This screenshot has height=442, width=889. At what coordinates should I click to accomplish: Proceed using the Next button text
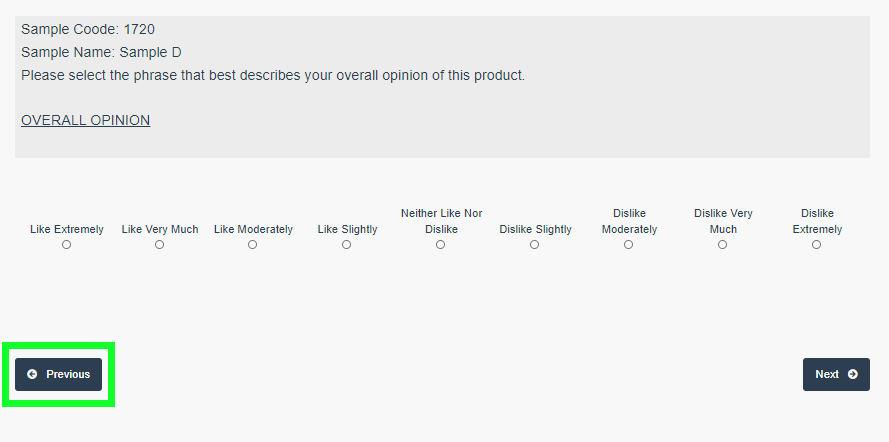pos(827,374)
